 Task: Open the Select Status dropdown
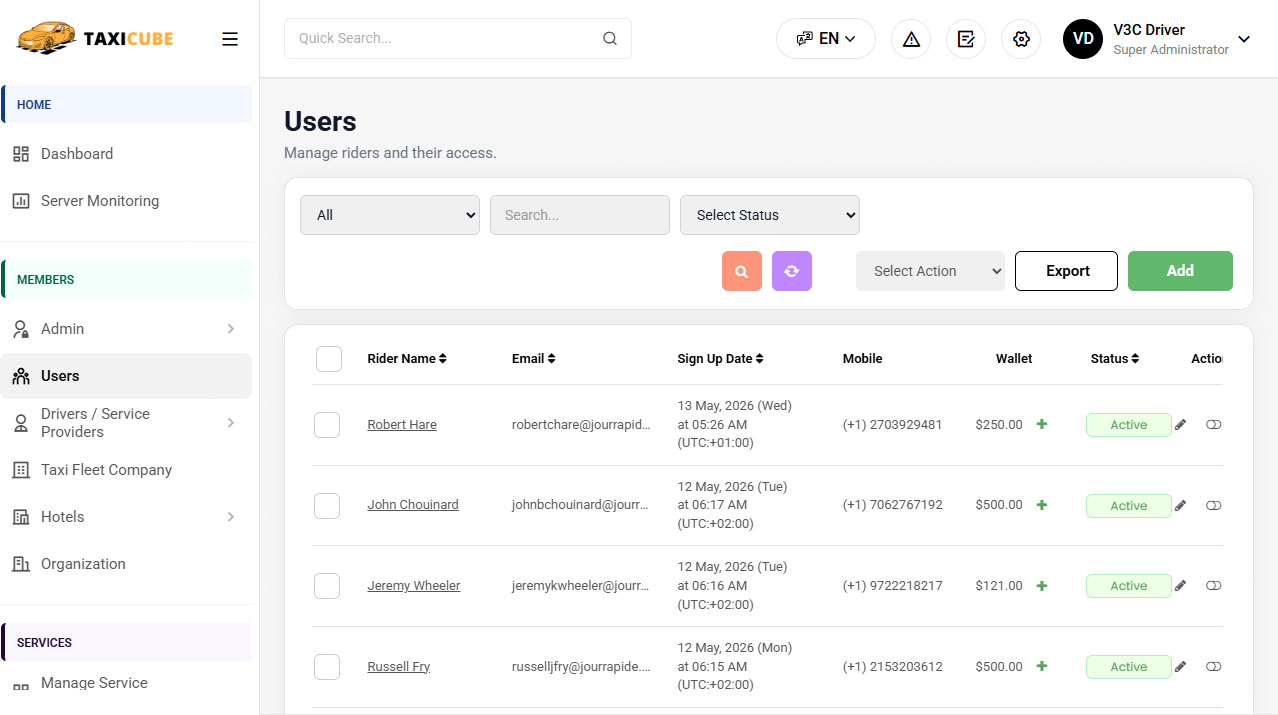click(770, 215)
